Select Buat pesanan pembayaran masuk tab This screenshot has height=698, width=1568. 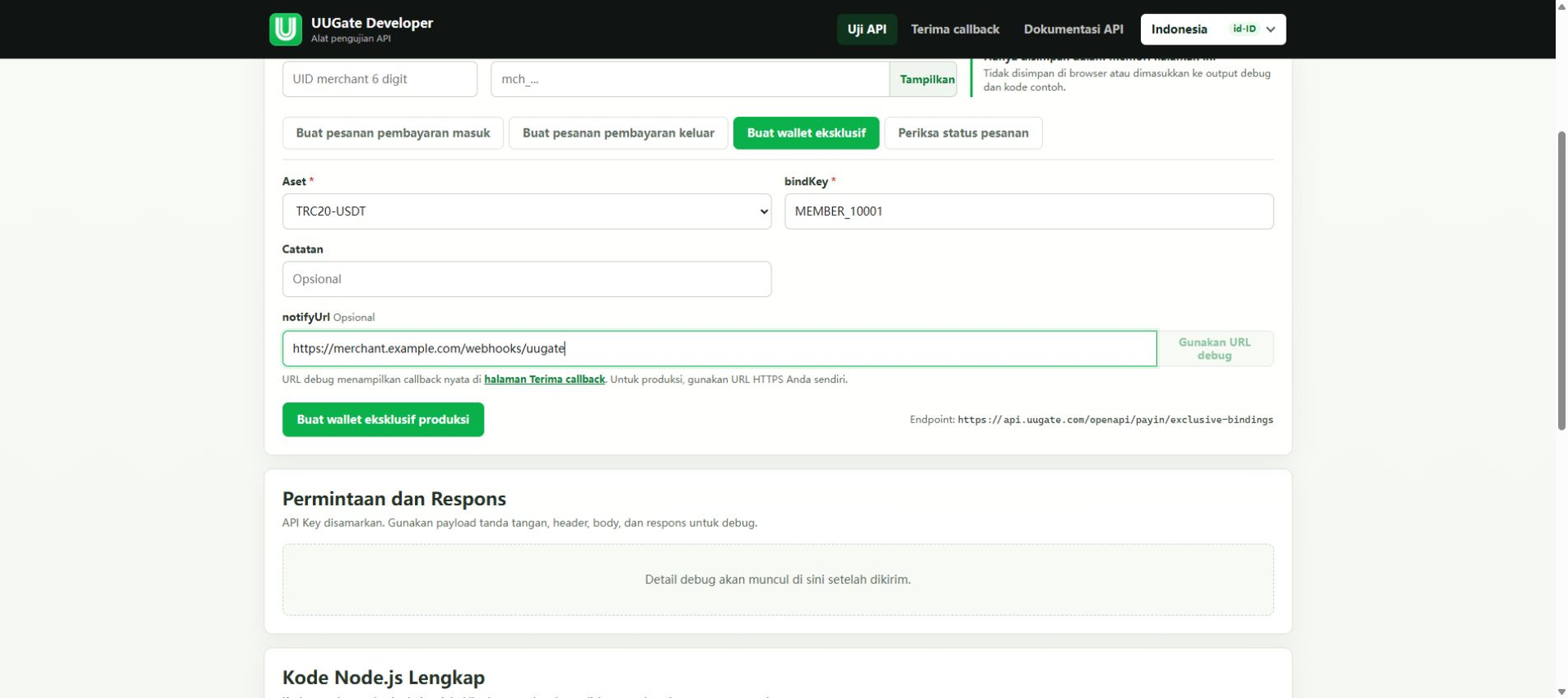pyautogui.click(x=393, y=133)
